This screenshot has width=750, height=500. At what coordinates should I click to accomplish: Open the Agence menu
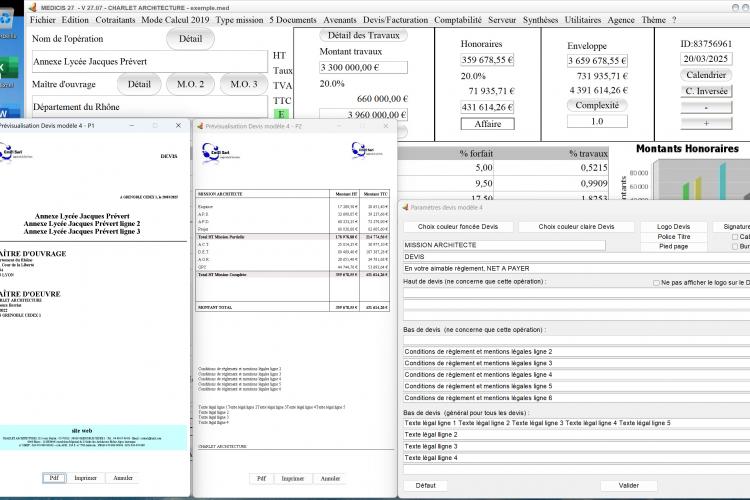[621, 20]
